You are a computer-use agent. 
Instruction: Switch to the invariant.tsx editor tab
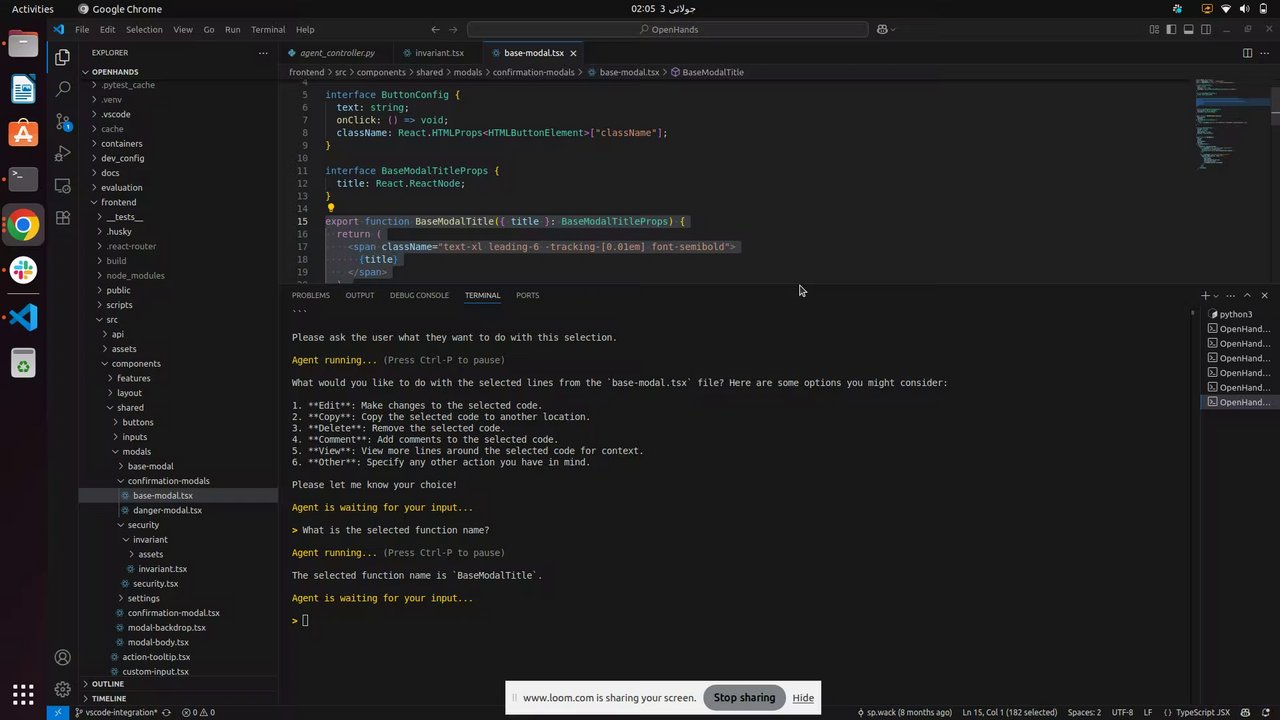[x=436, y=53]
